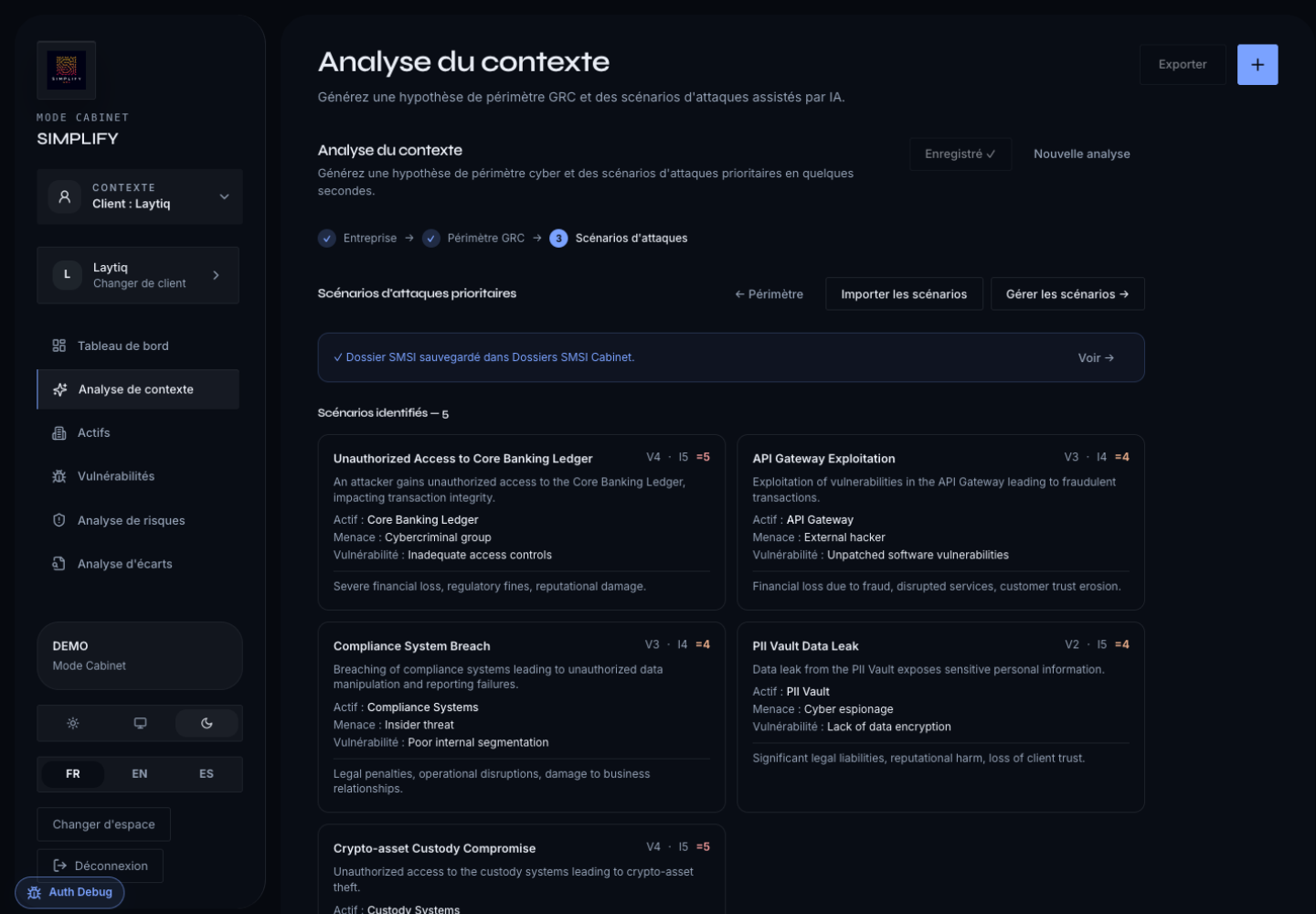Click Voir → in the SMSI banner
The width and height of the screenshot is (1316, 914).
(x=1096, y=358)
